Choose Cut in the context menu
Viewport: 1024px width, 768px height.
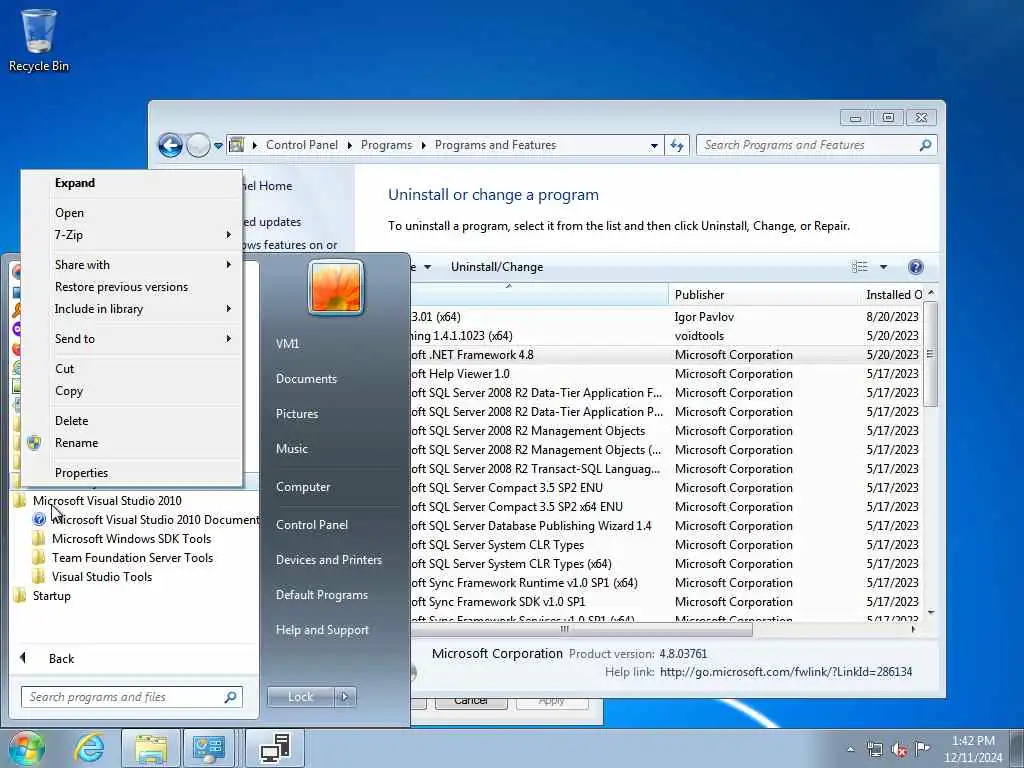point(132,369)
